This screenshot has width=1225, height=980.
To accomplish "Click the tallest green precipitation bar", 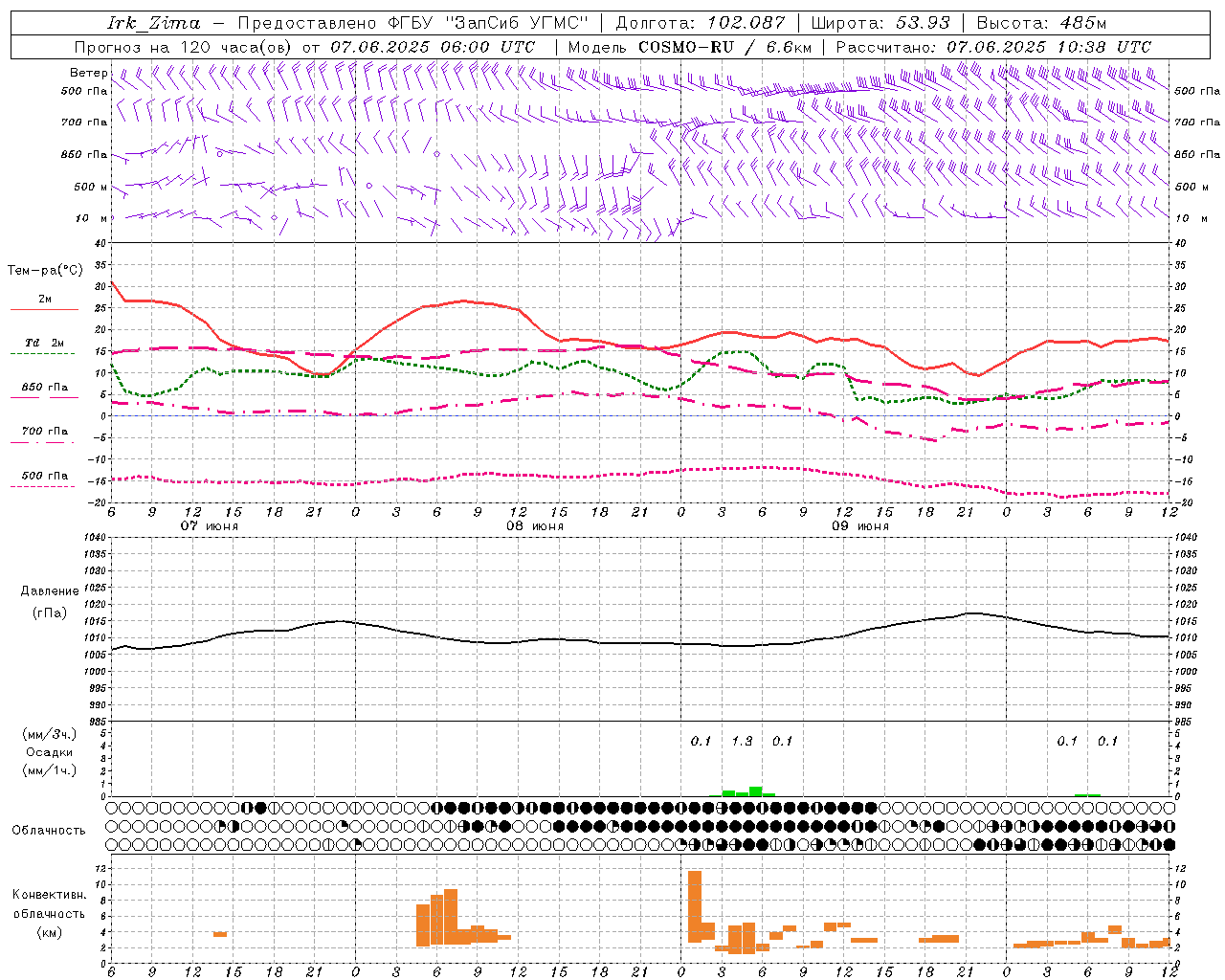I will [756, 791].
